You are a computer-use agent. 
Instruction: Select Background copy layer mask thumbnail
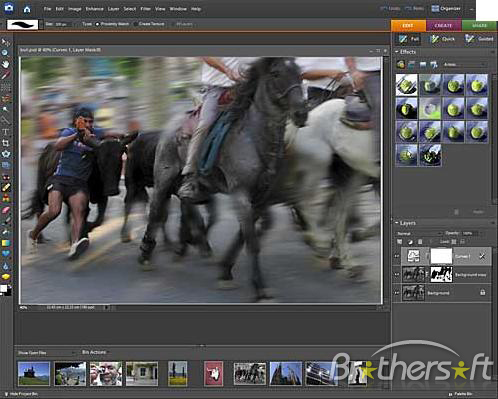pyautogui.click(x=441, y=274)
